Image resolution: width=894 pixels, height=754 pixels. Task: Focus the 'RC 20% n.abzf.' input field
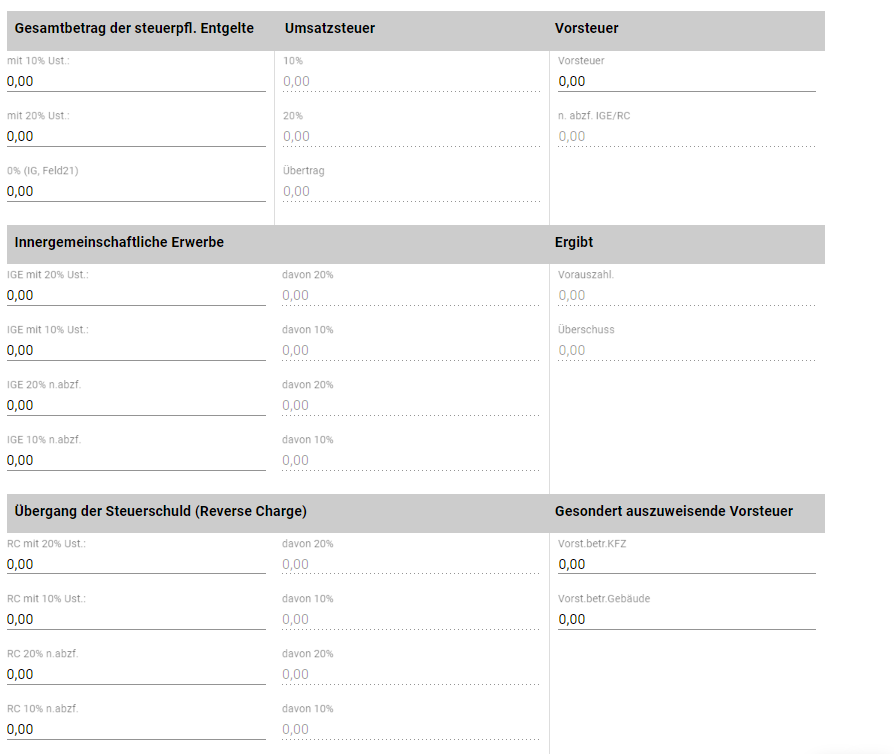[136, 674]
